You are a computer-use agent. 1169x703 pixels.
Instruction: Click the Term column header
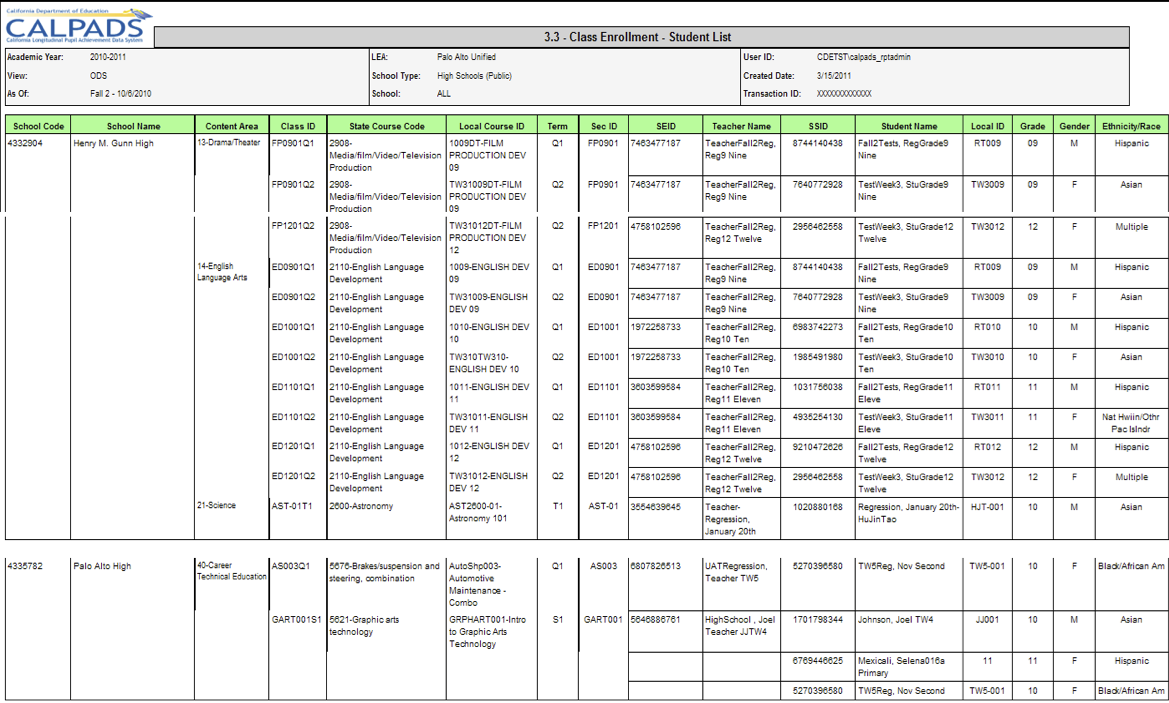click(557, 126)
